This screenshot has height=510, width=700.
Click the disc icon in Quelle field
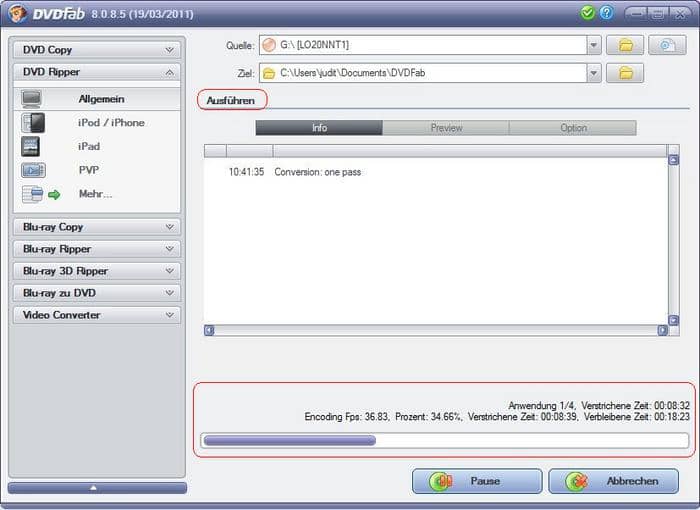(x=269, y=45)
